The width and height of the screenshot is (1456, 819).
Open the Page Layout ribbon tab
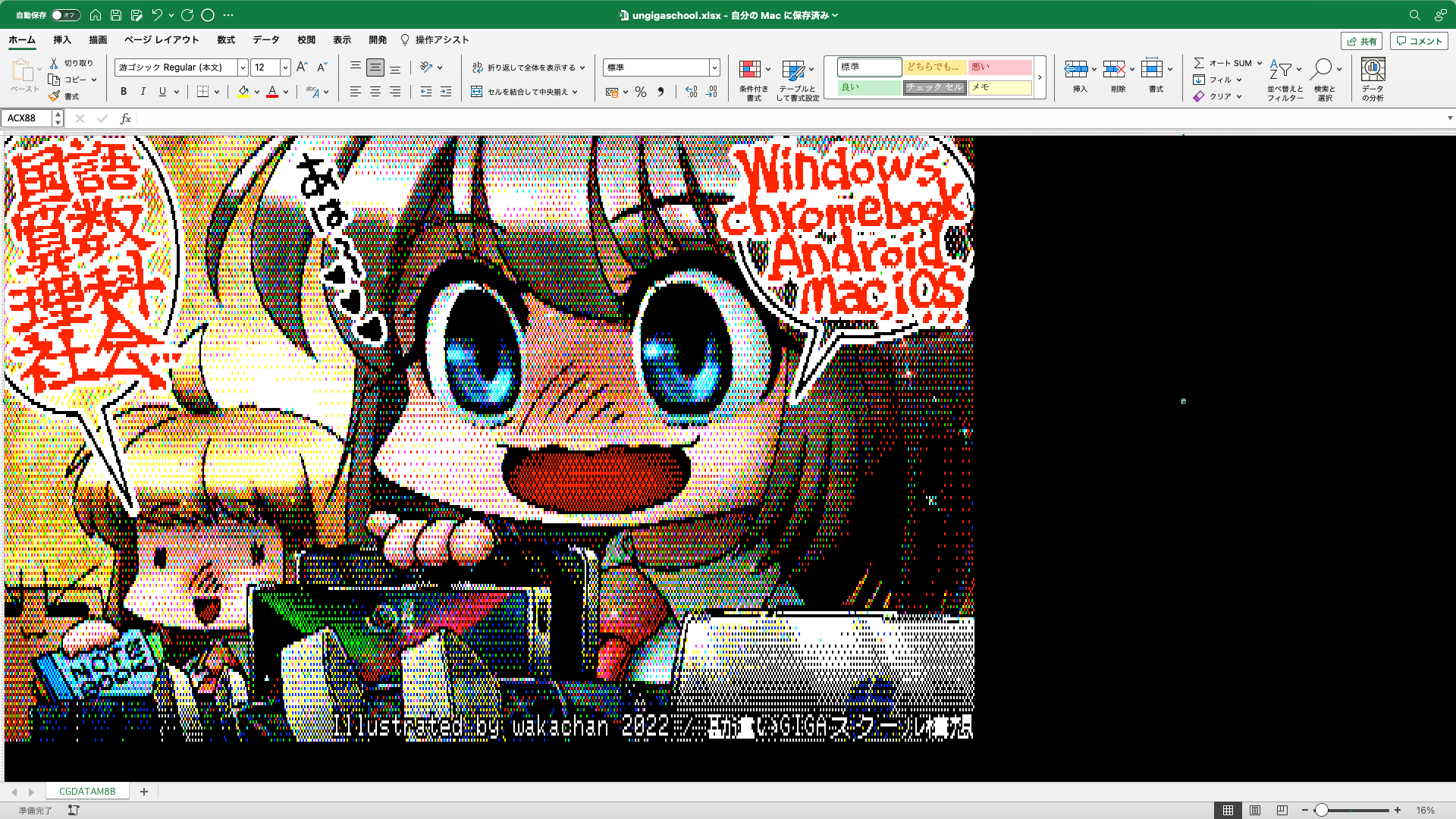(x=162, y=40)
